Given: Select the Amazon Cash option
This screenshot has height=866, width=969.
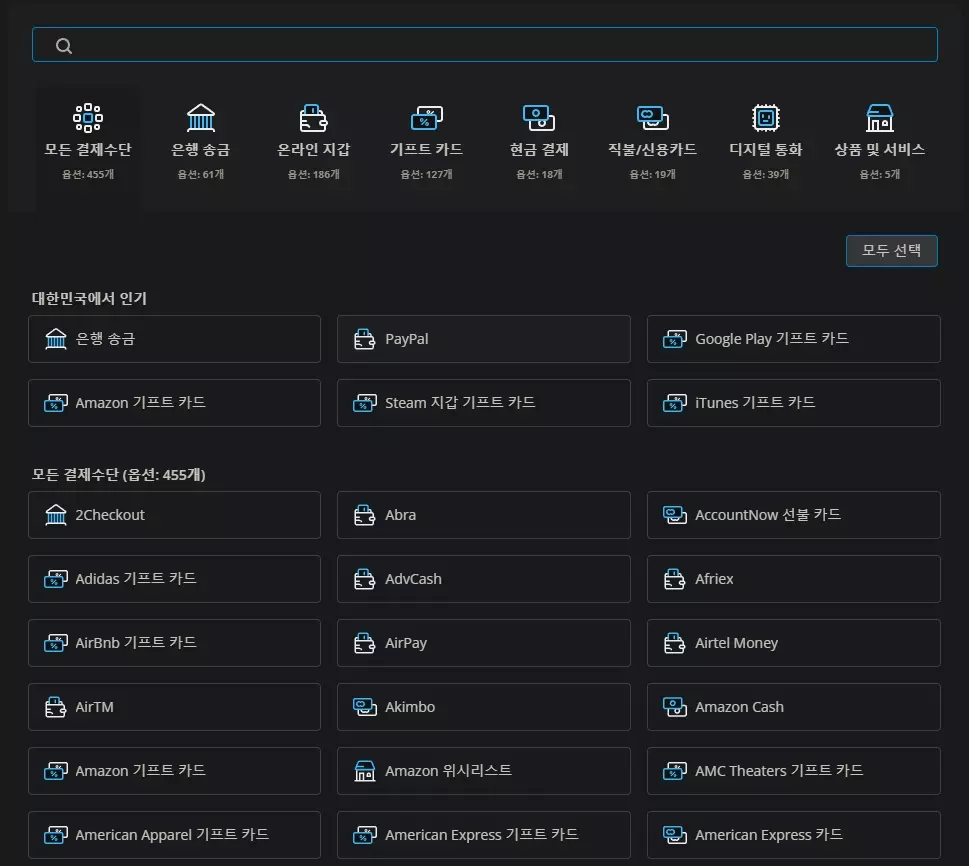Looking at the screenshot, I should point(793,707).
